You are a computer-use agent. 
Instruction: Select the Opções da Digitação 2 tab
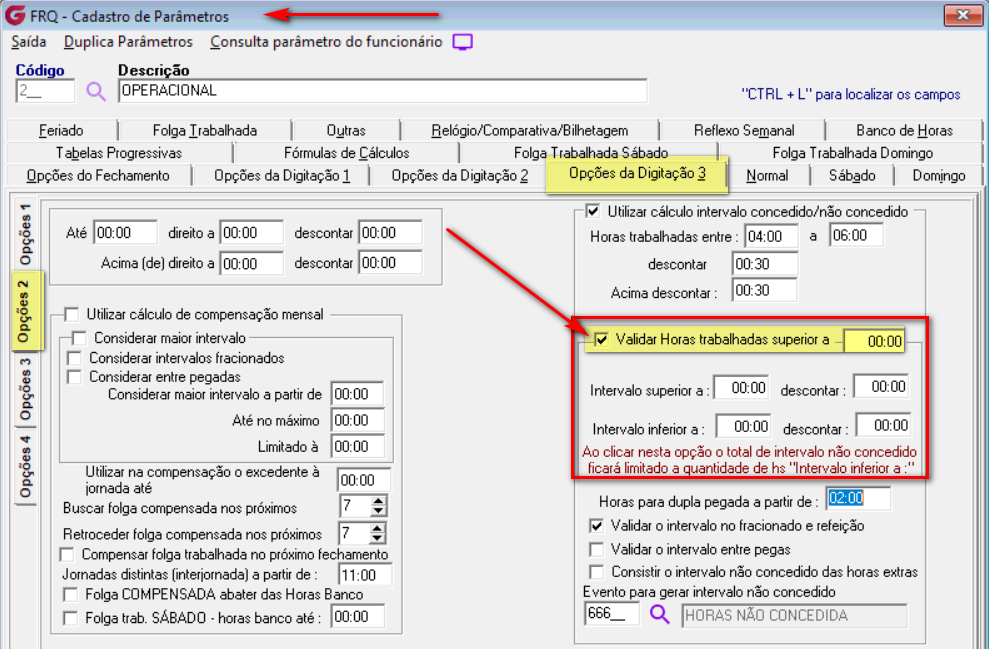tap(459, 175)
